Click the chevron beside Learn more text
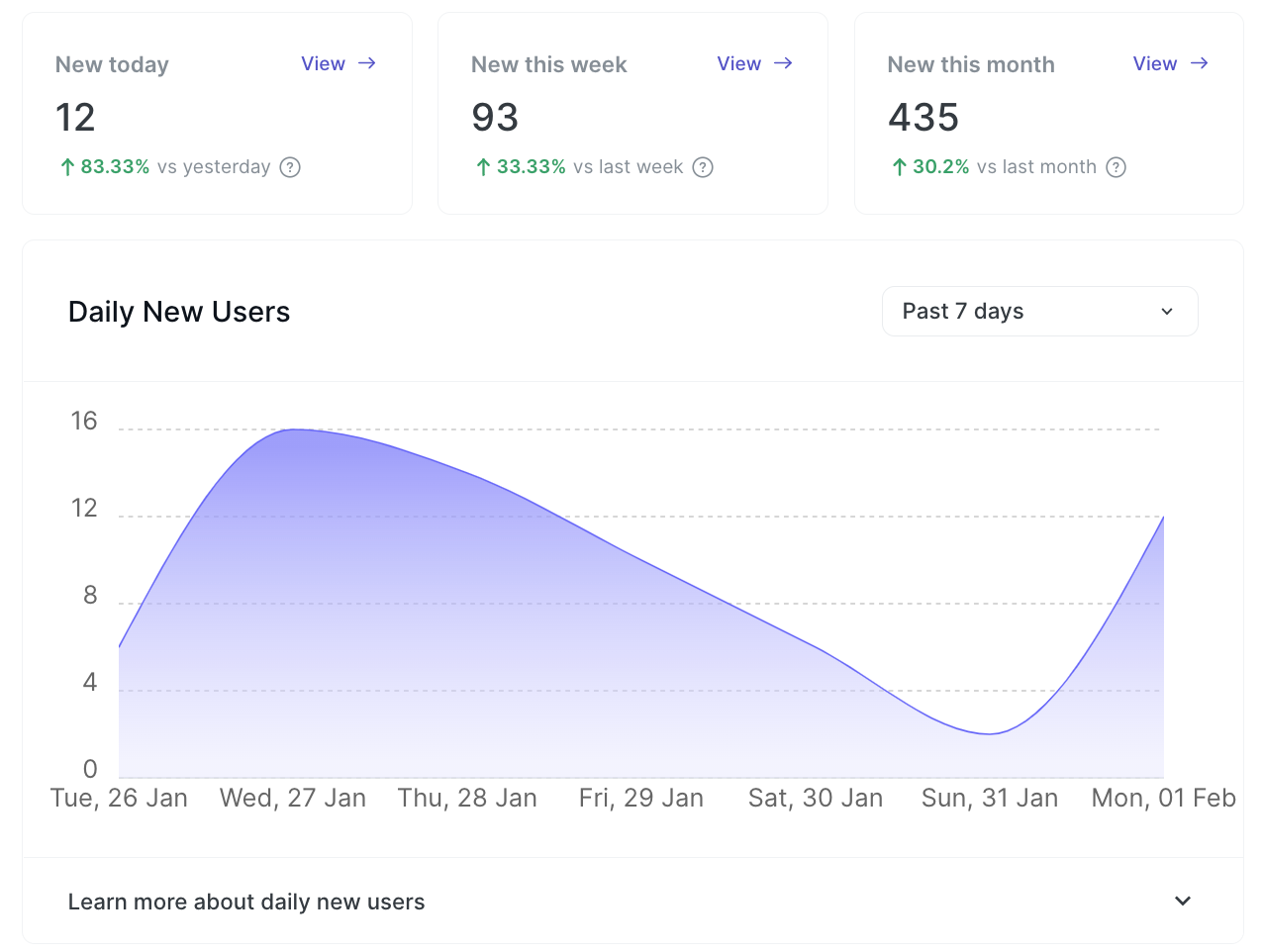 (1182, 902)
